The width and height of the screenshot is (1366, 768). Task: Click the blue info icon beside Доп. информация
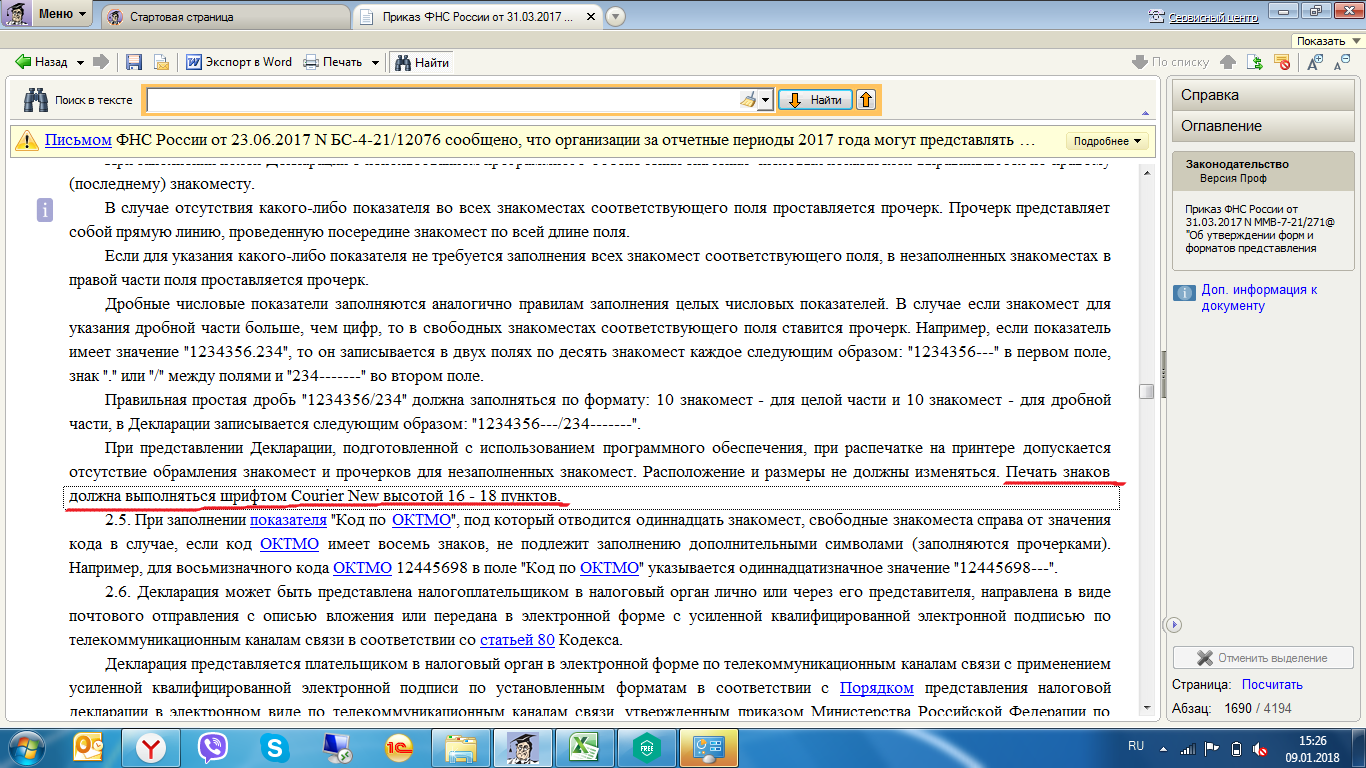[x=1185, y=293]
